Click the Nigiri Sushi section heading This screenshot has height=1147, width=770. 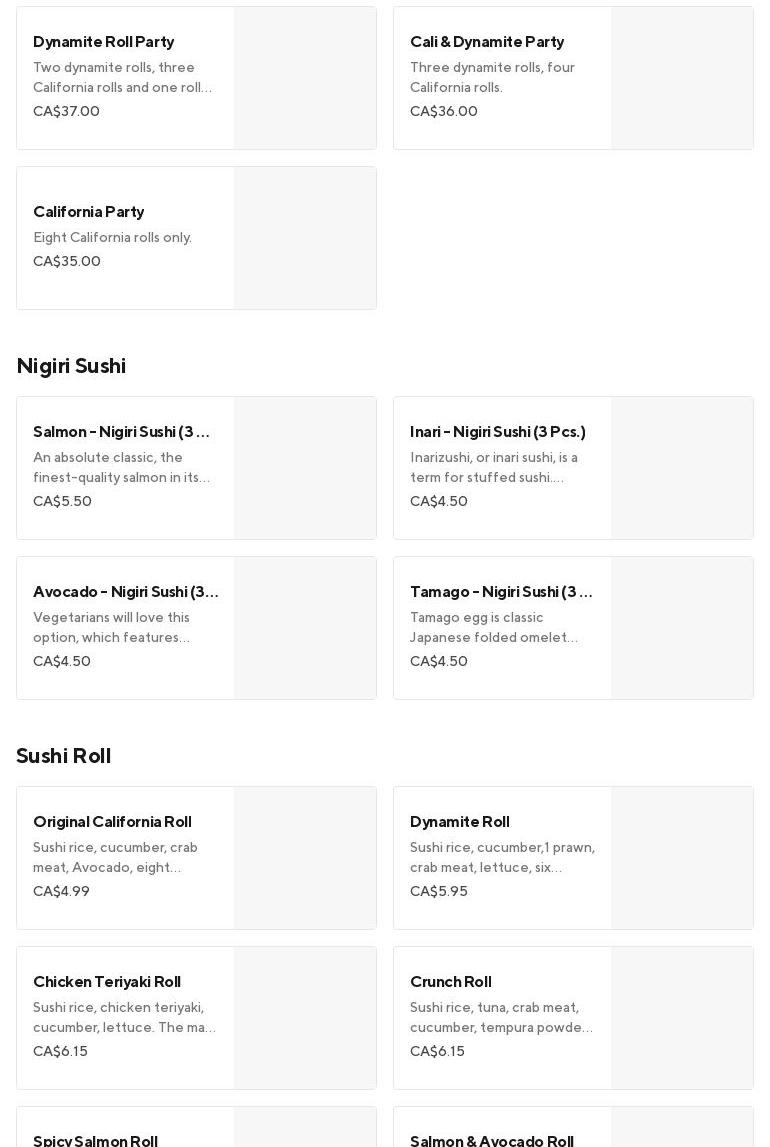pyautogui.click(x=71, y=366)
